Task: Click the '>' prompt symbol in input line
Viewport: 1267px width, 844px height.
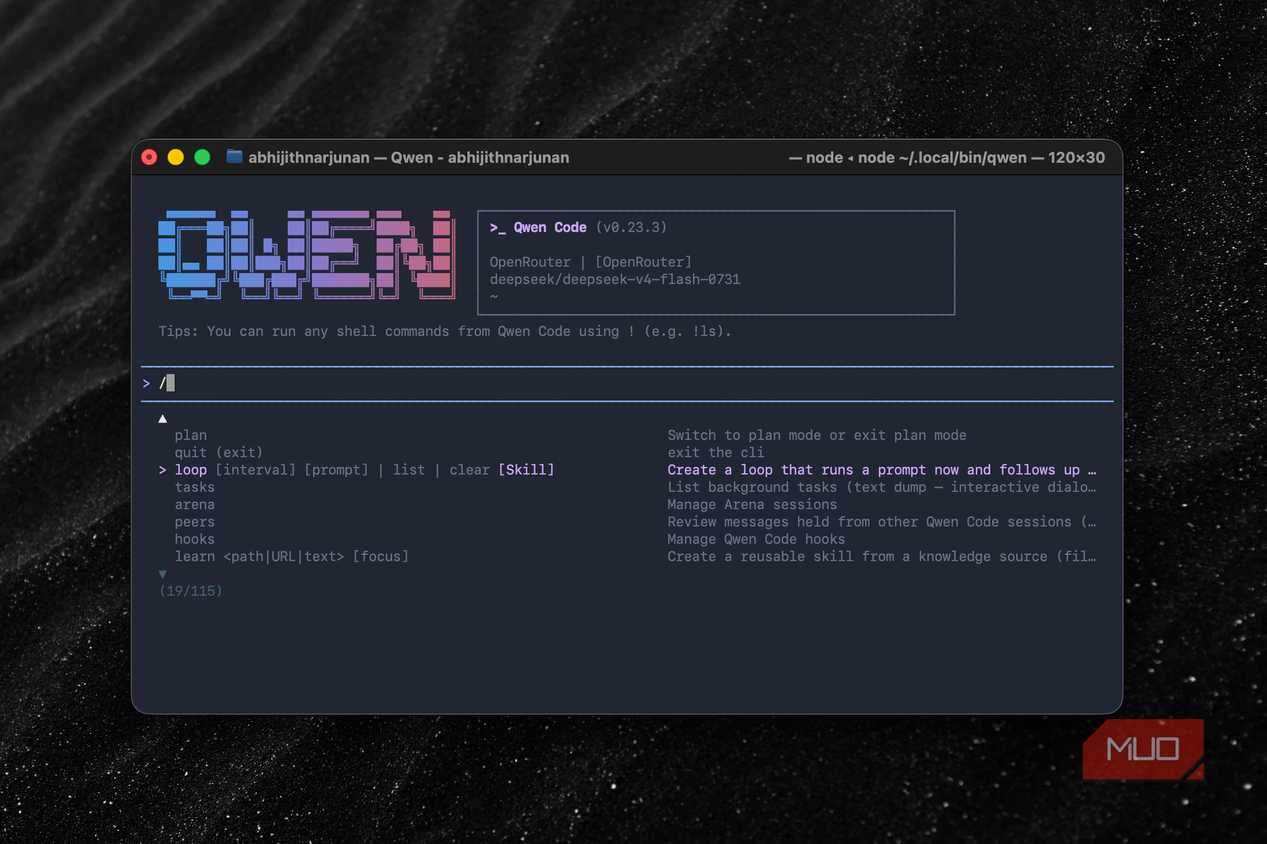Action: pyautogui.click(x=146, y=383)
